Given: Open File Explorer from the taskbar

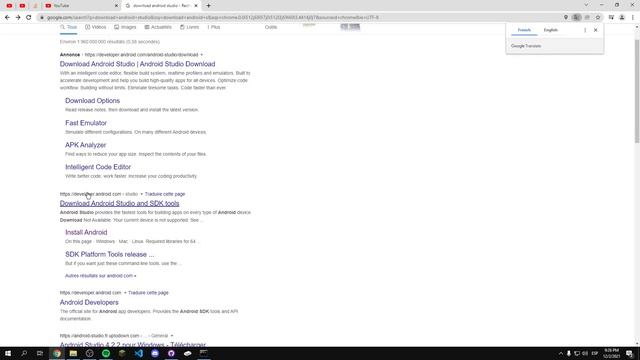Looking at the screenshot, I should [73, 353].
